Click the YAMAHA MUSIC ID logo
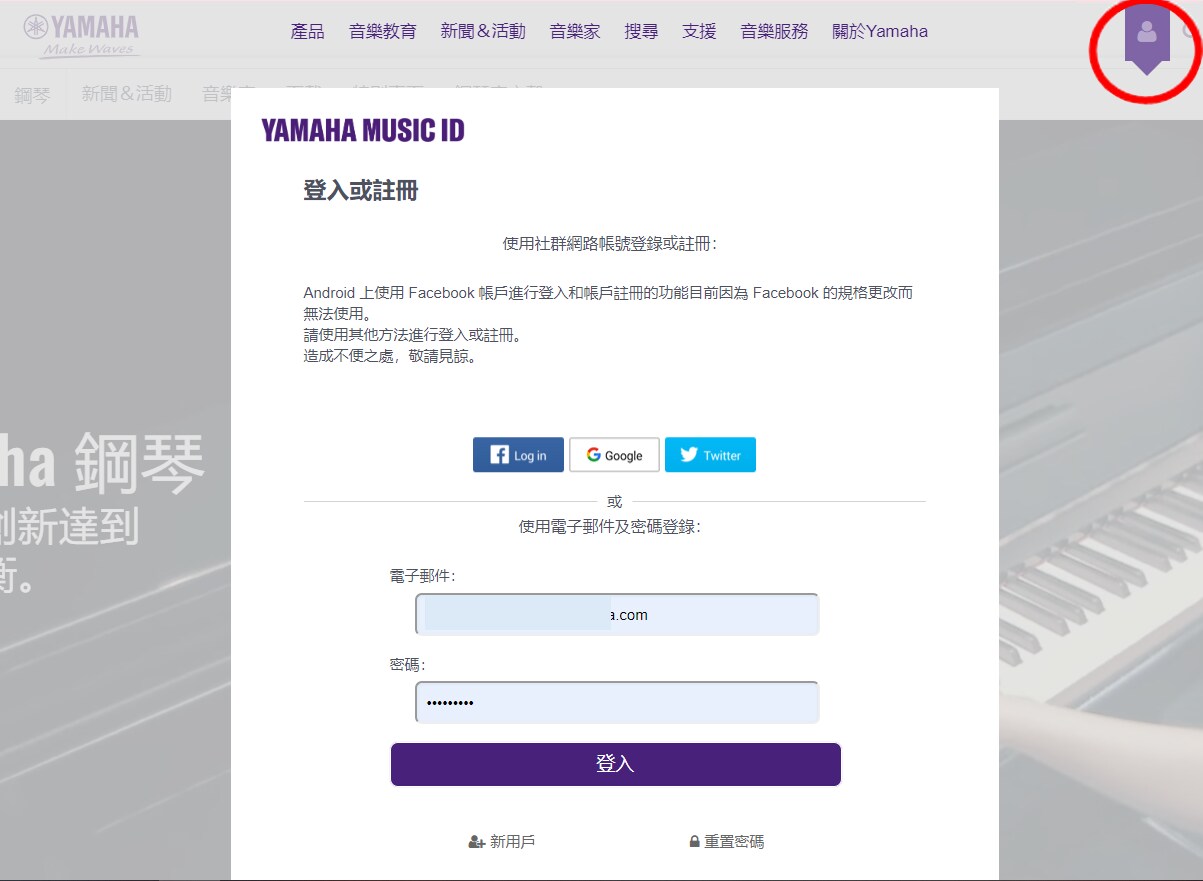This screenshot has width=1203, height=881. coord(363,130)
